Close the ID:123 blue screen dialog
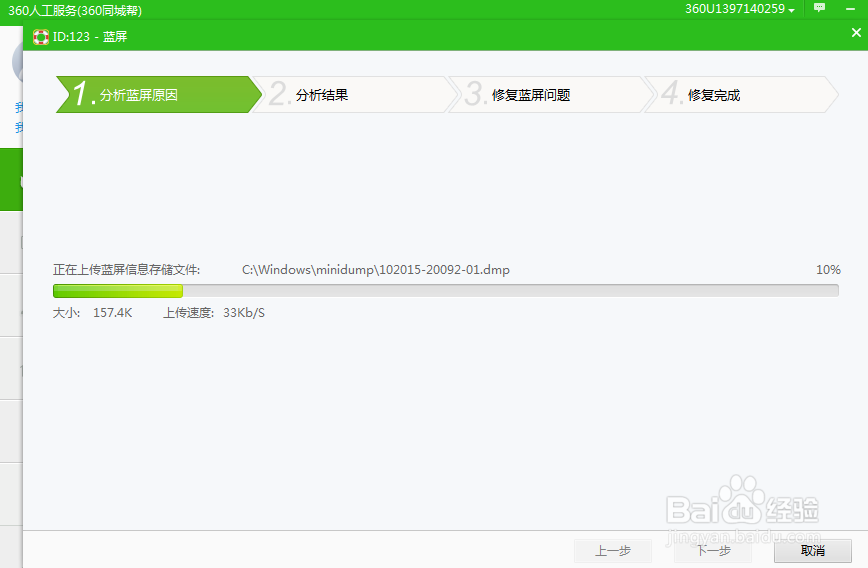 (x=856, y=33)
